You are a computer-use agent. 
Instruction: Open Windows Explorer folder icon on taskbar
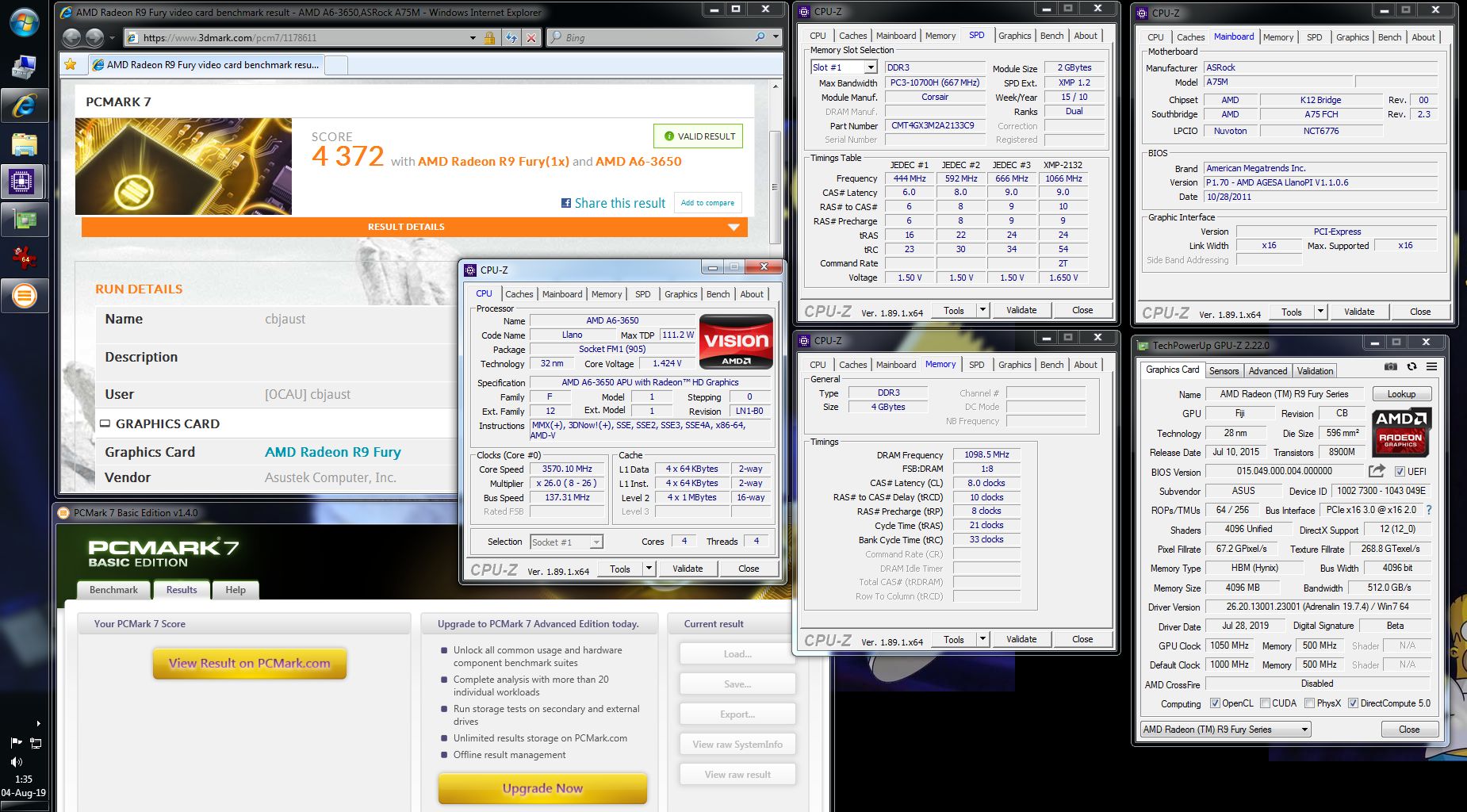click(25, 144)
